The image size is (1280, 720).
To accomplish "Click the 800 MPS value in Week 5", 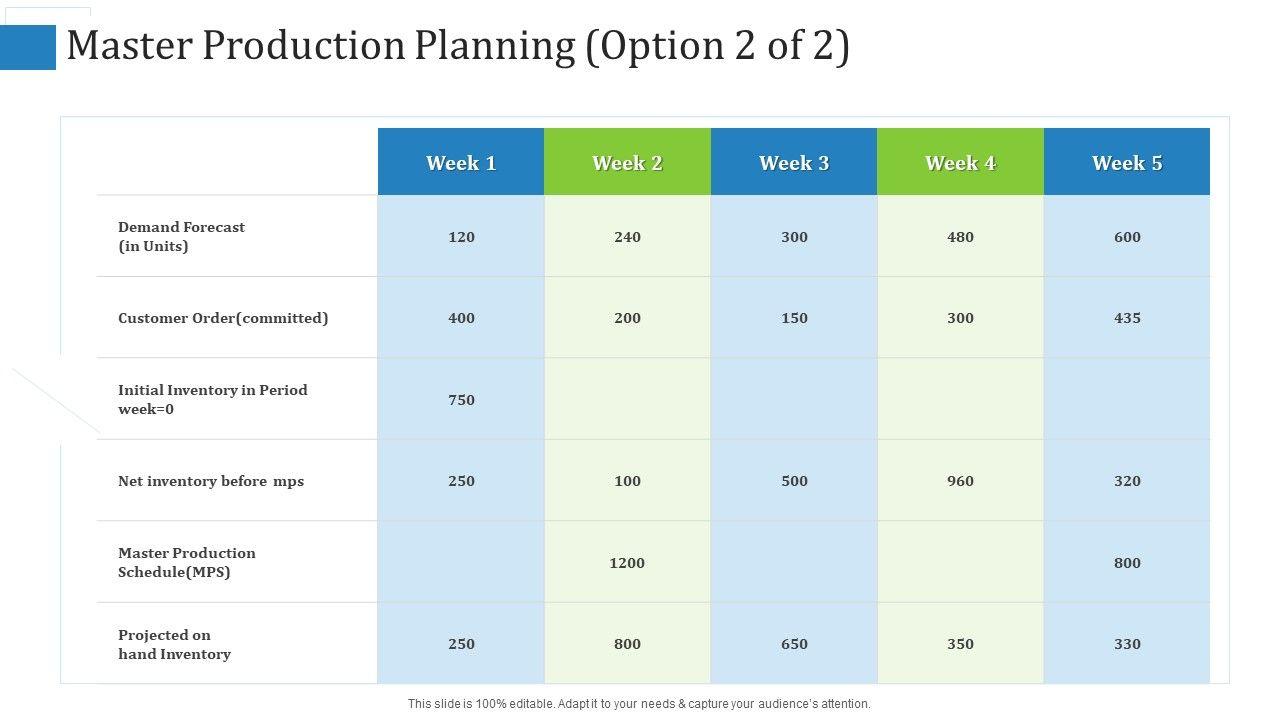I will click(1127, 563).
